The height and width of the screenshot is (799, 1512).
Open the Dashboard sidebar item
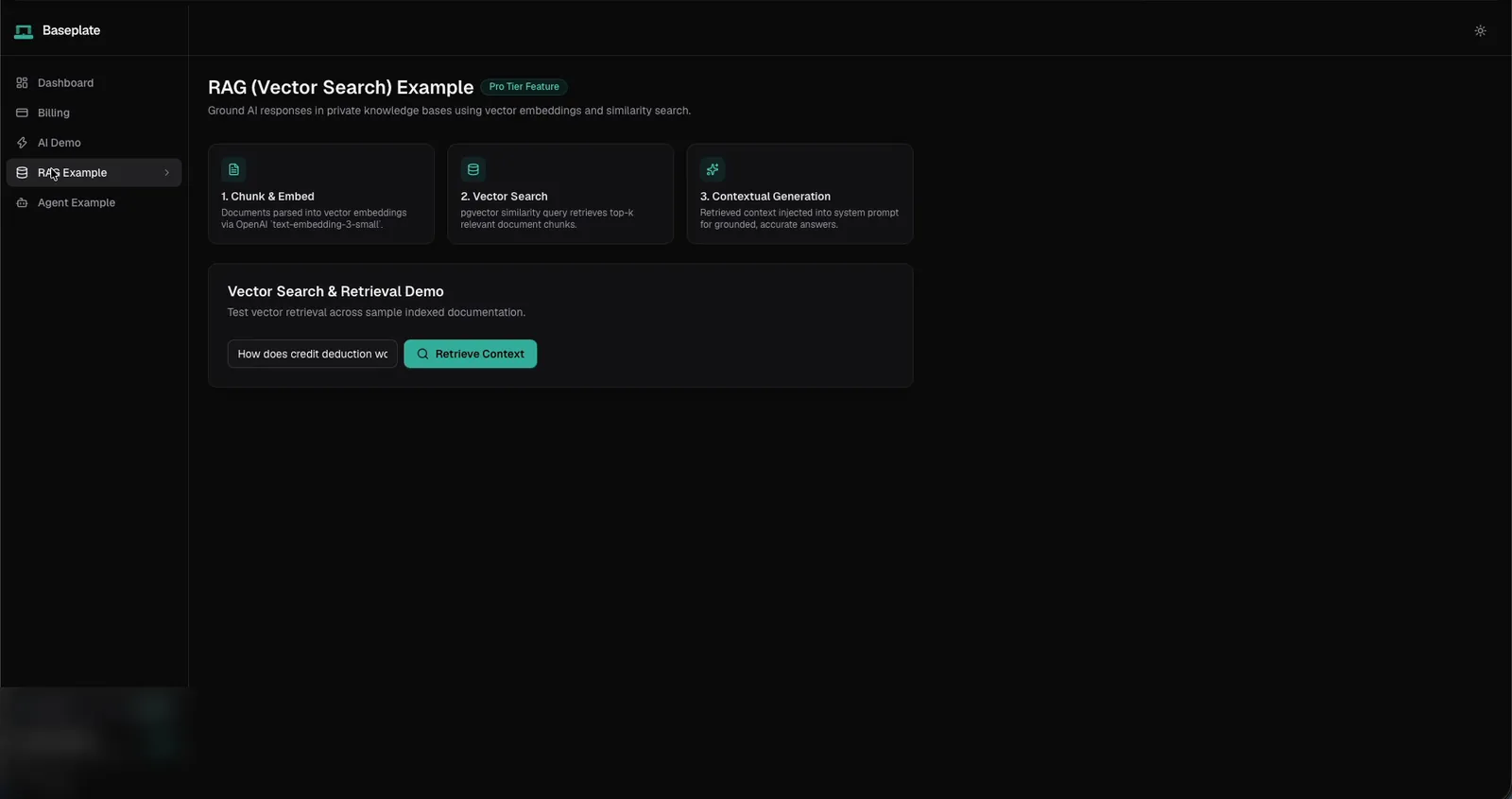point(94,83)
